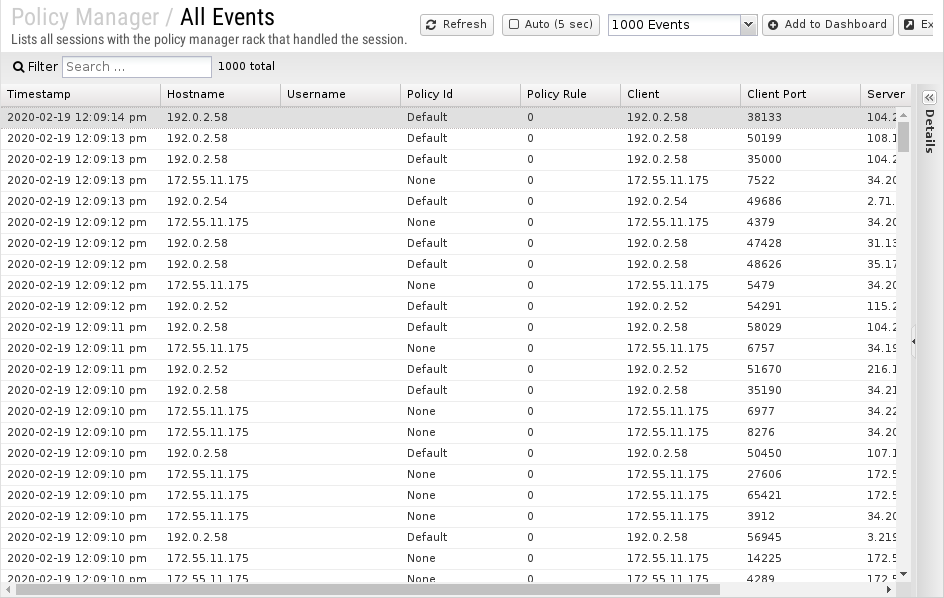Click the 1000 Events combo box field

pyautogui.click(x=674, y=25)
